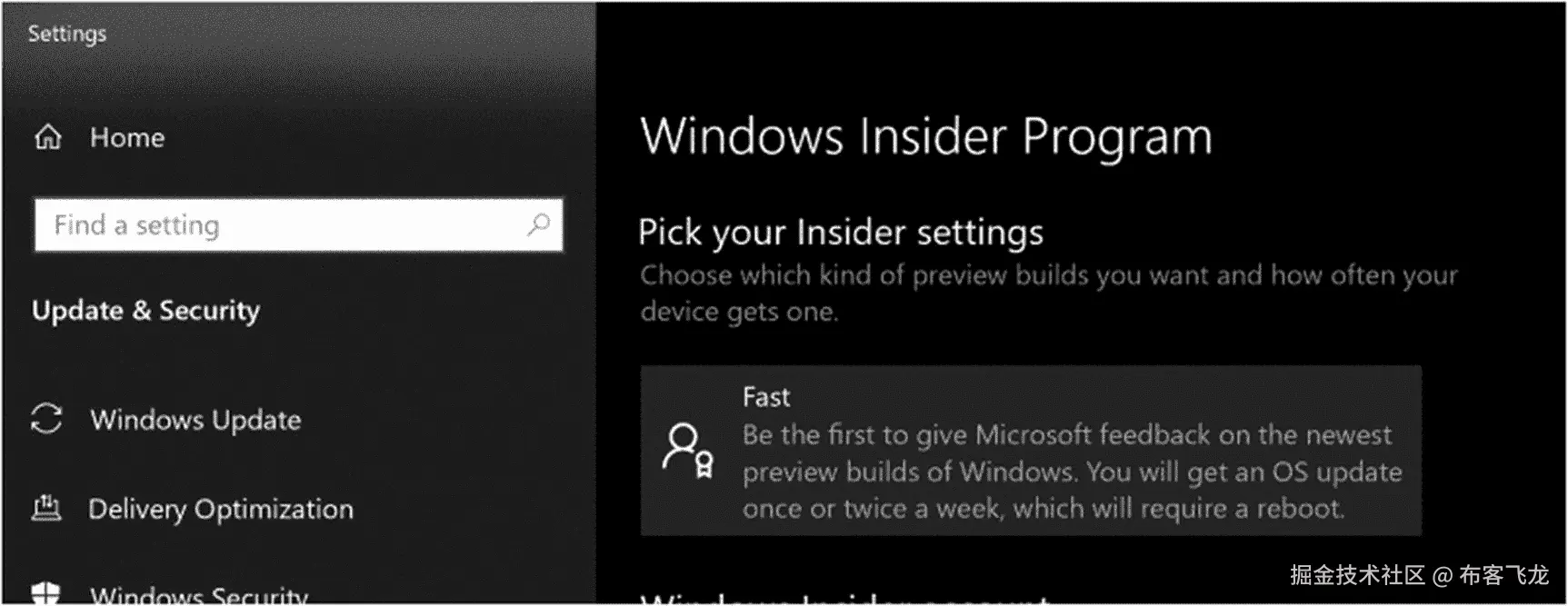Image resolution: width=1568 pixels, height=606 pixels.
Task: Go to Delivery Optimization settings
Action: [x=221, y=509]
